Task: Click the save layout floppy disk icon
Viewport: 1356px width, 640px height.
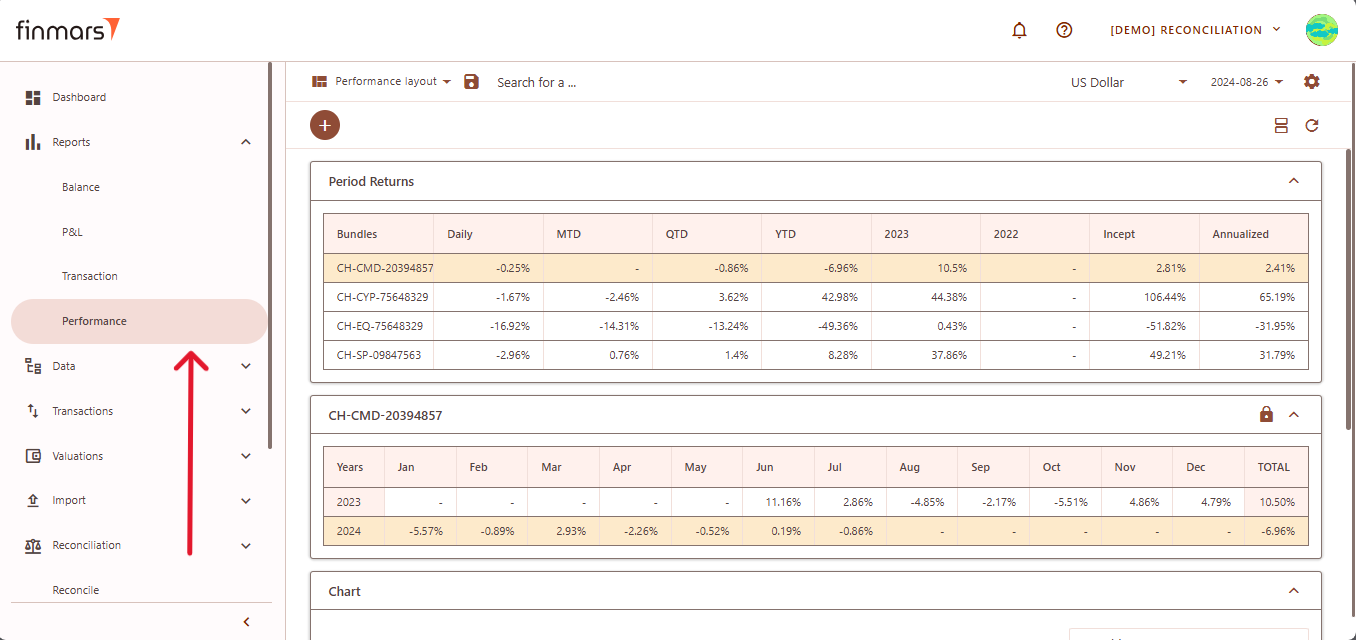Action: pyautogui.click(x=472, y=82)
